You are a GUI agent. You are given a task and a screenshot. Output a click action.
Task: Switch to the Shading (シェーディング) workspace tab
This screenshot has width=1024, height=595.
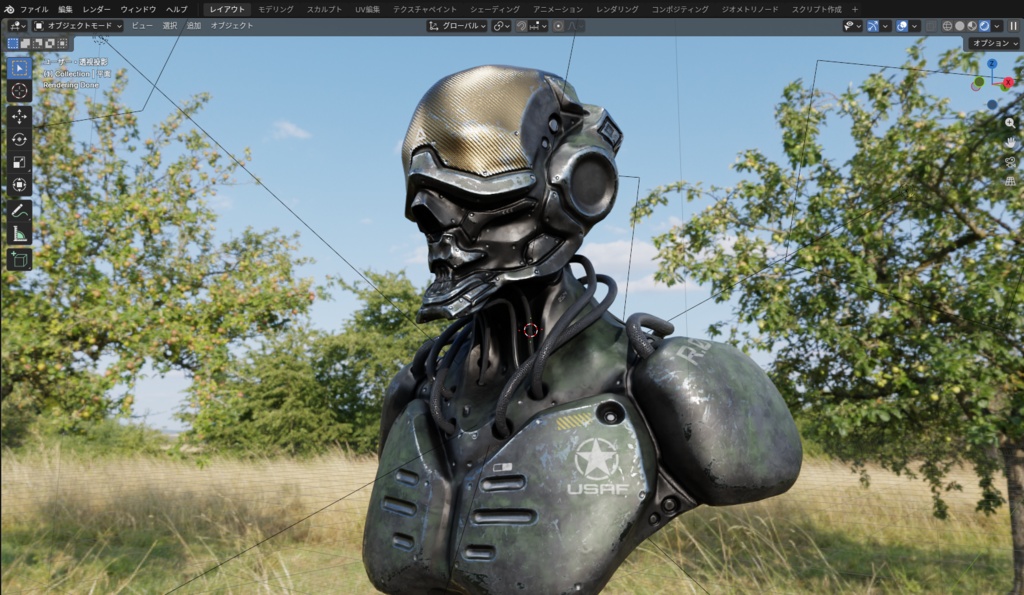pos(495,9)
